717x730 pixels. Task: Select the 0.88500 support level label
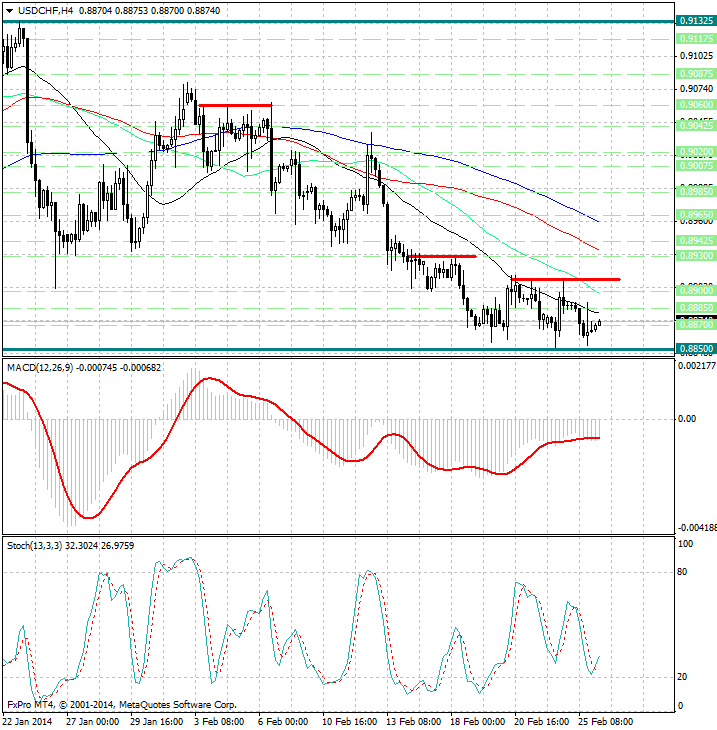tap(696, 349)
